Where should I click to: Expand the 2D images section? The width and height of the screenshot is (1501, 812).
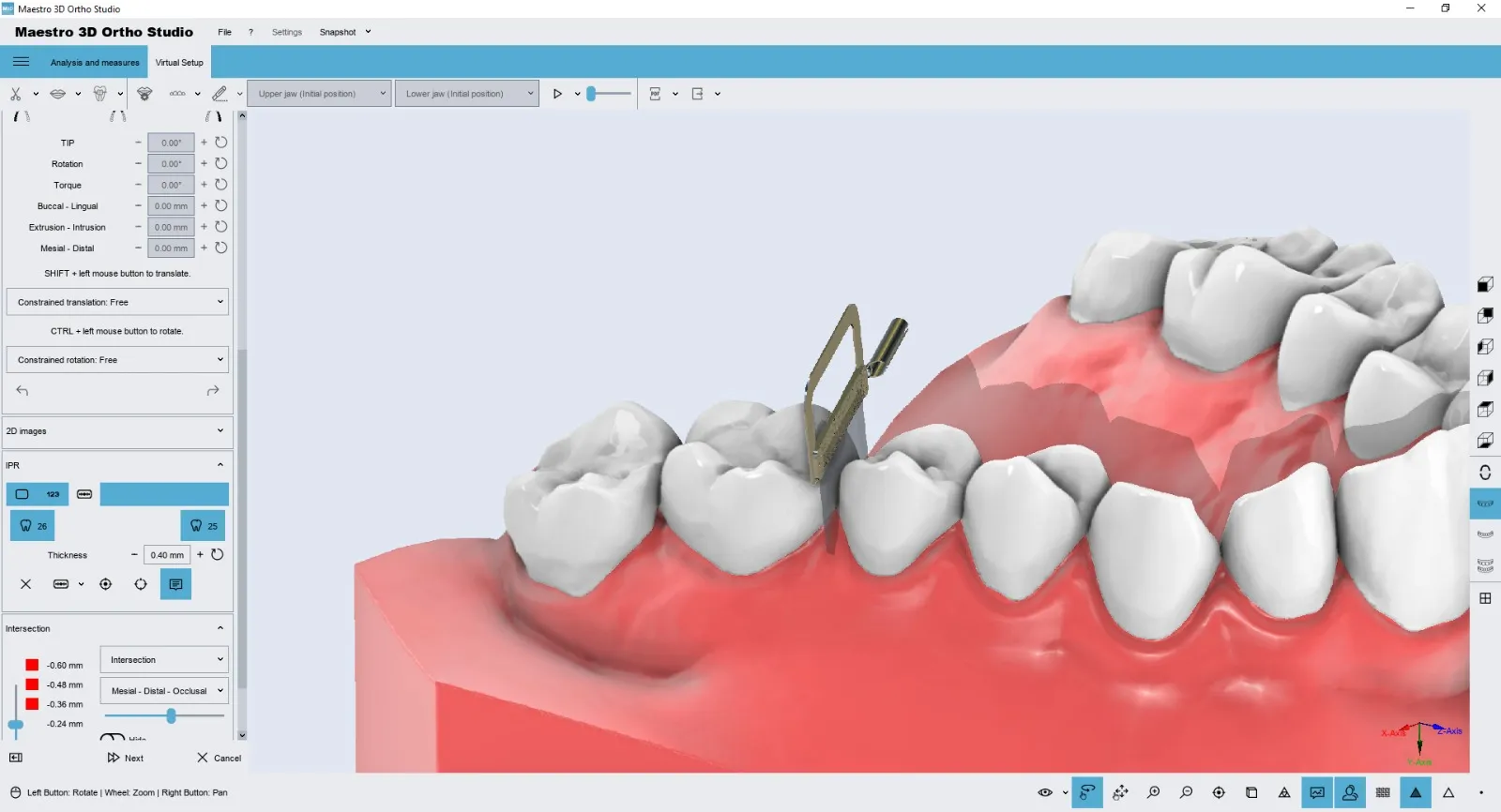(118, 431)
